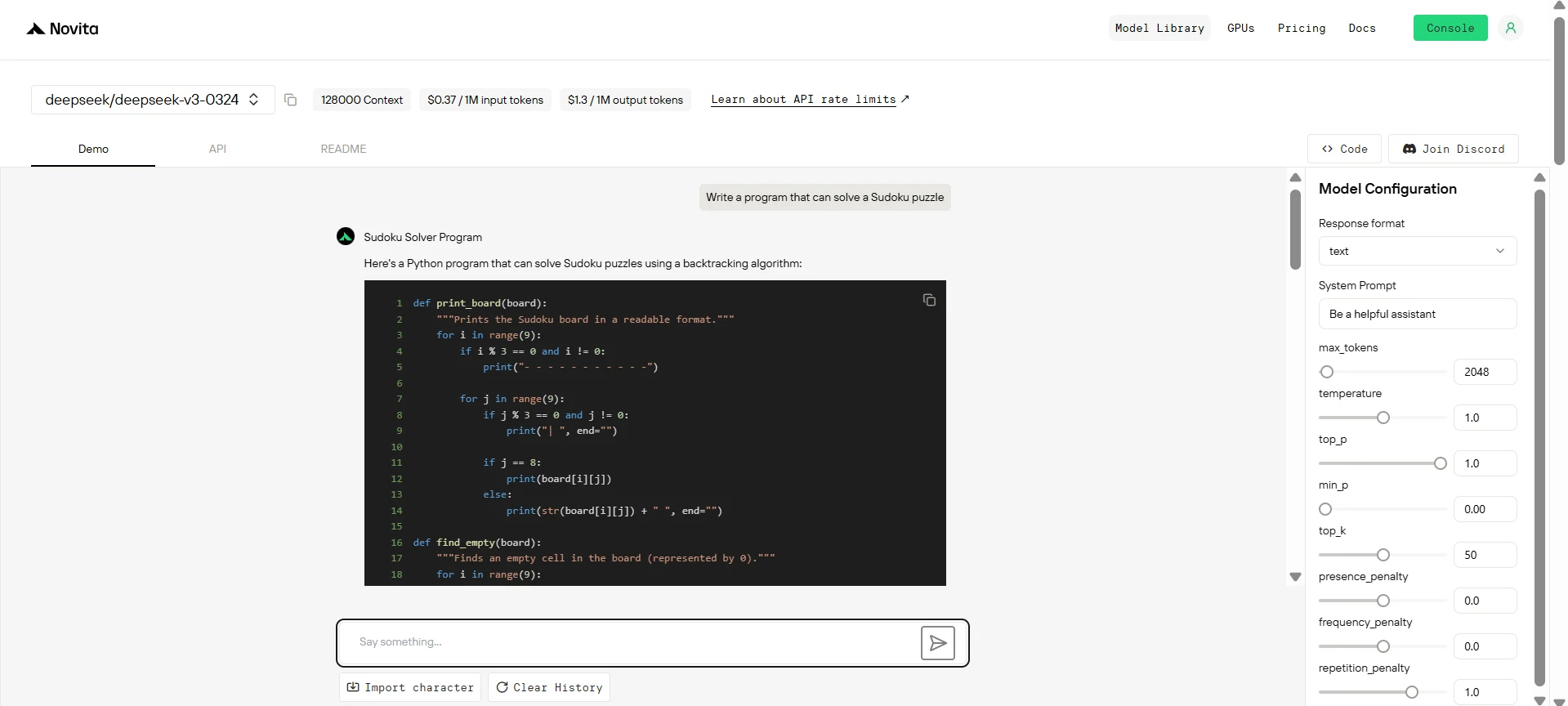Open the README tab

(x=343, y=149)
